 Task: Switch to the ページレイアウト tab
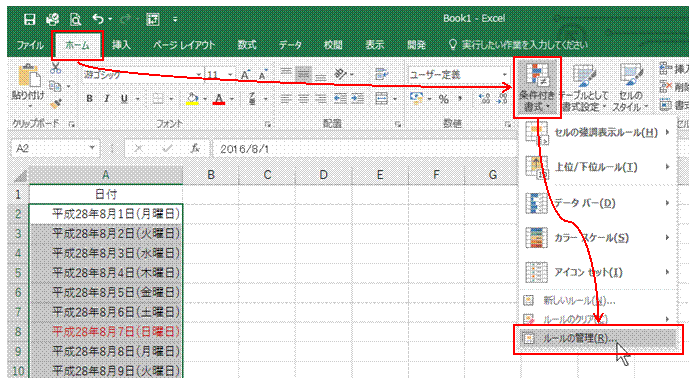pyautogui.click(x=184, y=45)
